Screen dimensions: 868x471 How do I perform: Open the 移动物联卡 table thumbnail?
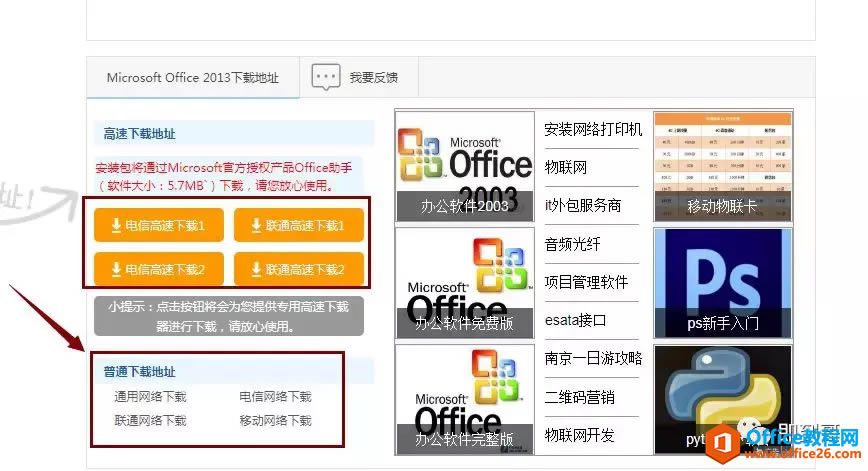point(723,167)
